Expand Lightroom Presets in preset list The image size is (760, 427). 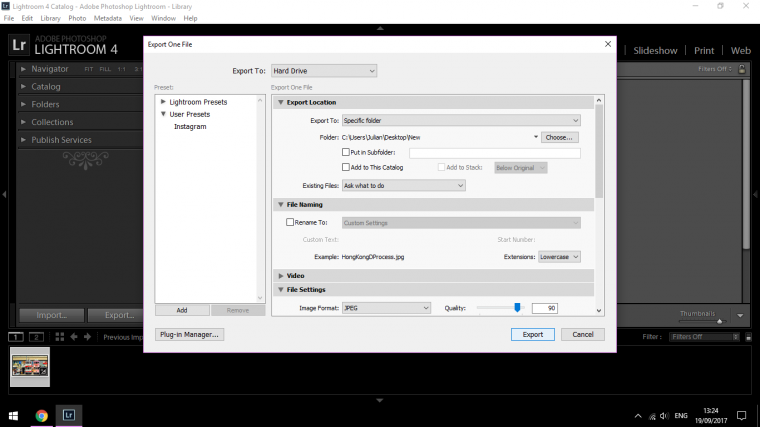163,102
